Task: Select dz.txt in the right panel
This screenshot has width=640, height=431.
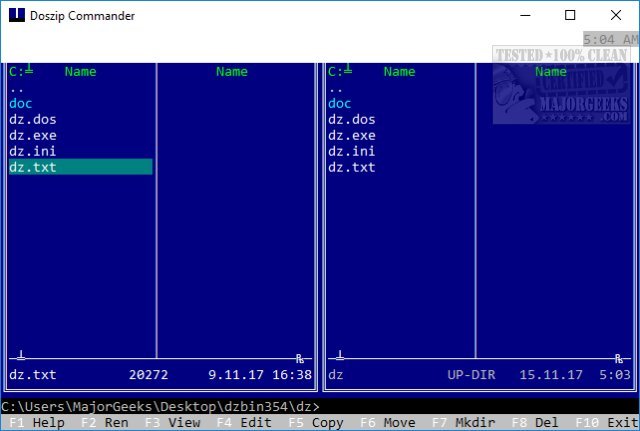Action: 351,167
